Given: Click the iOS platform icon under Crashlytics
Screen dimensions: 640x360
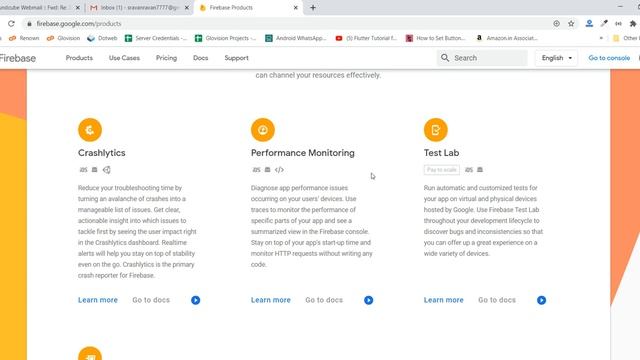Looking at the screenshot, I should (x=83, y=170).
